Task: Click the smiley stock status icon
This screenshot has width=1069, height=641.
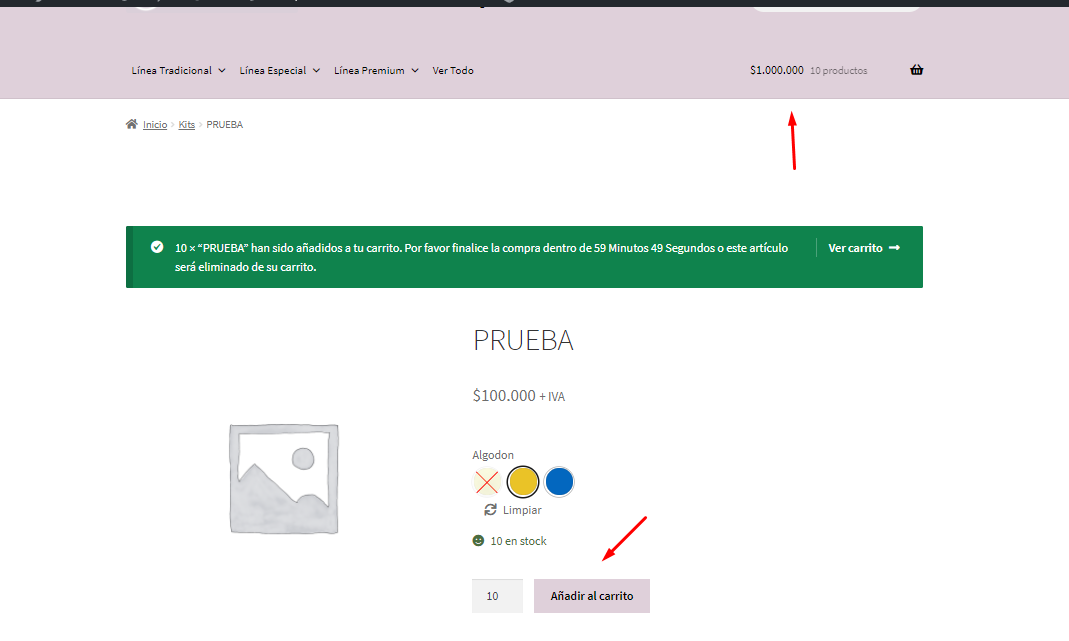Action: pos(478,541)
